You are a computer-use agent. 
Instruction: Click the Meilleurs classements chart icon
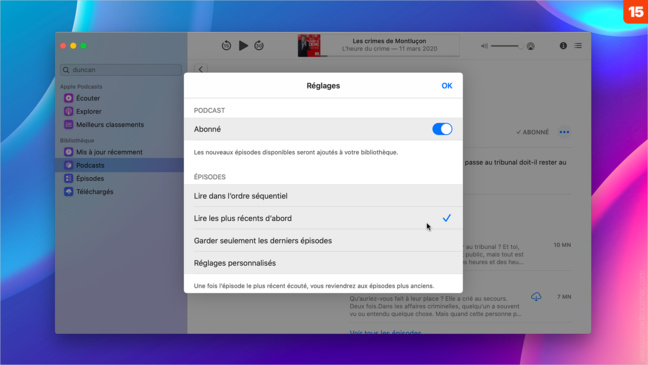point(69,124)
